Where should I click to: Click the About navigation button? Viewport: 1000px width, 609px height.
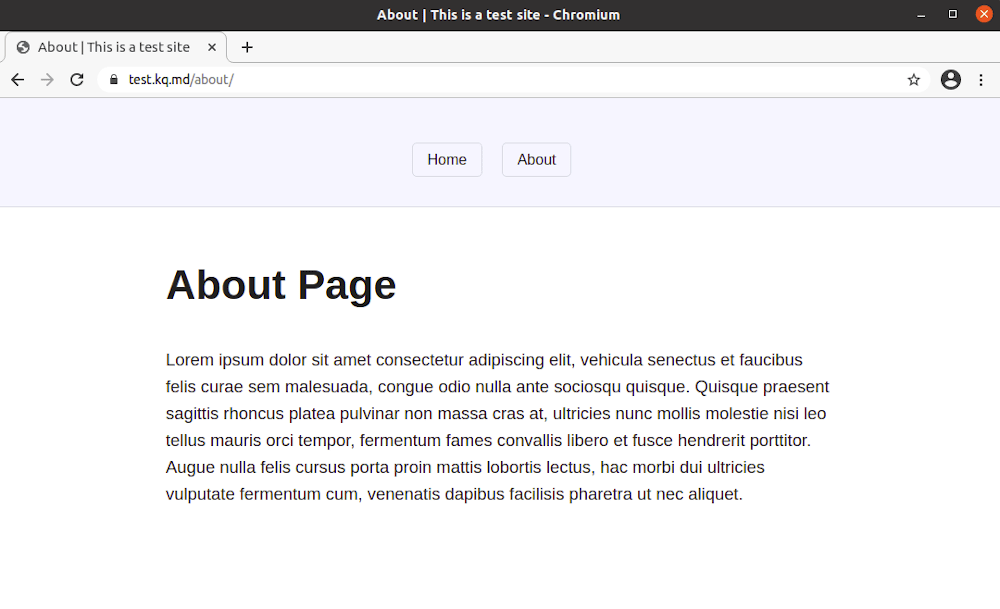536,159
